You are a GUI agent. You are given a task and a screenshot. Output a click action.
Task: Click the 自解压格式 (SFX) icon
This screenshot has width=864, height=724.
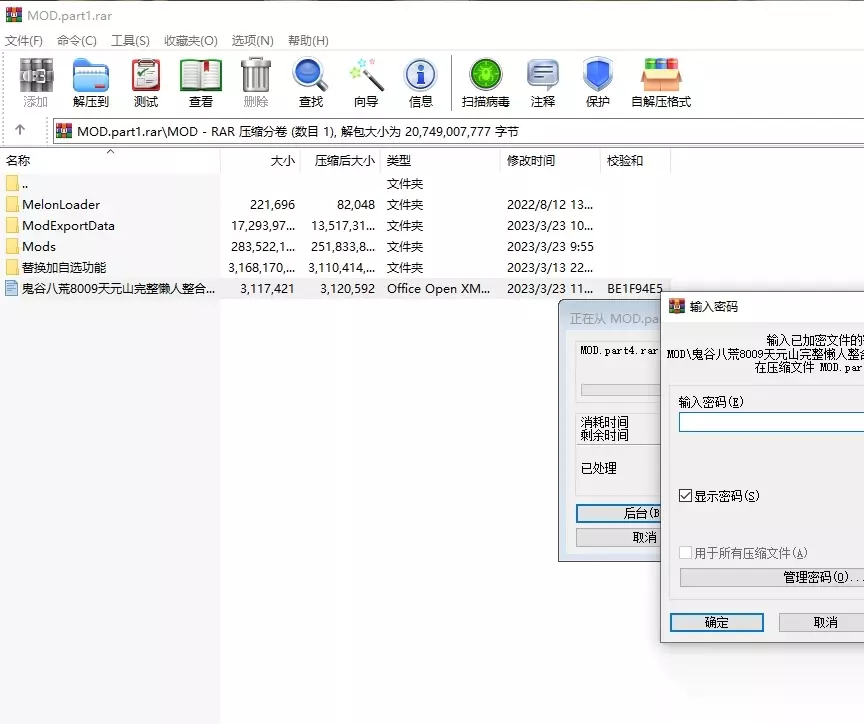click(661, 82)
